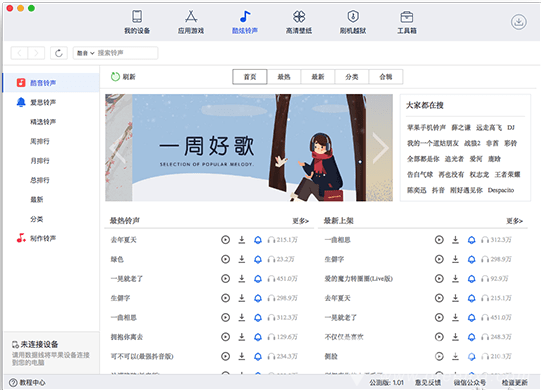Image resolution: width=541 pixels, height=390 pixels.
Task: Search trending keyword 远走高飞
Action: click(x=489, y=128)
